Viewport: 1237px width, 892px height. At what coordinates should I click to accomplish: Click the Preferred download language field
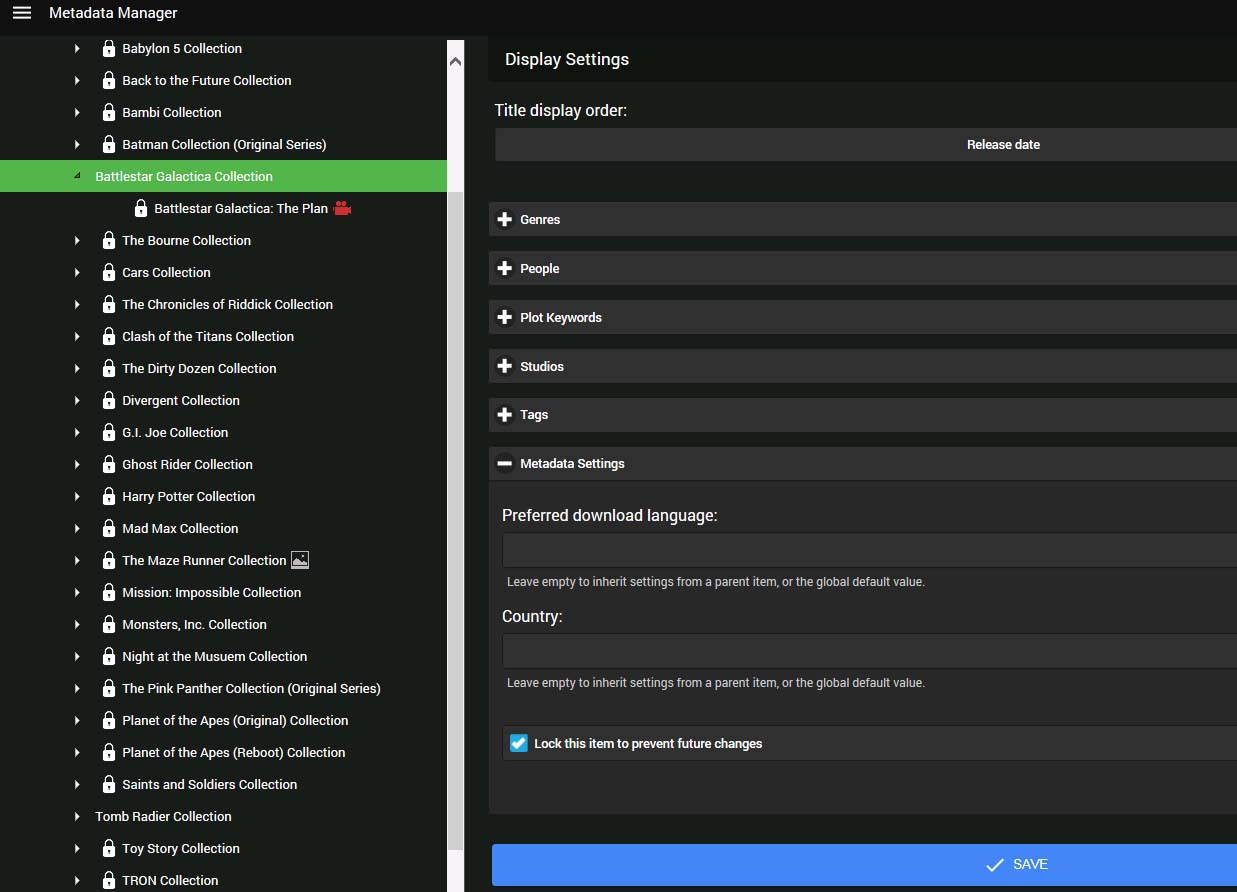(x=868, y=550)
